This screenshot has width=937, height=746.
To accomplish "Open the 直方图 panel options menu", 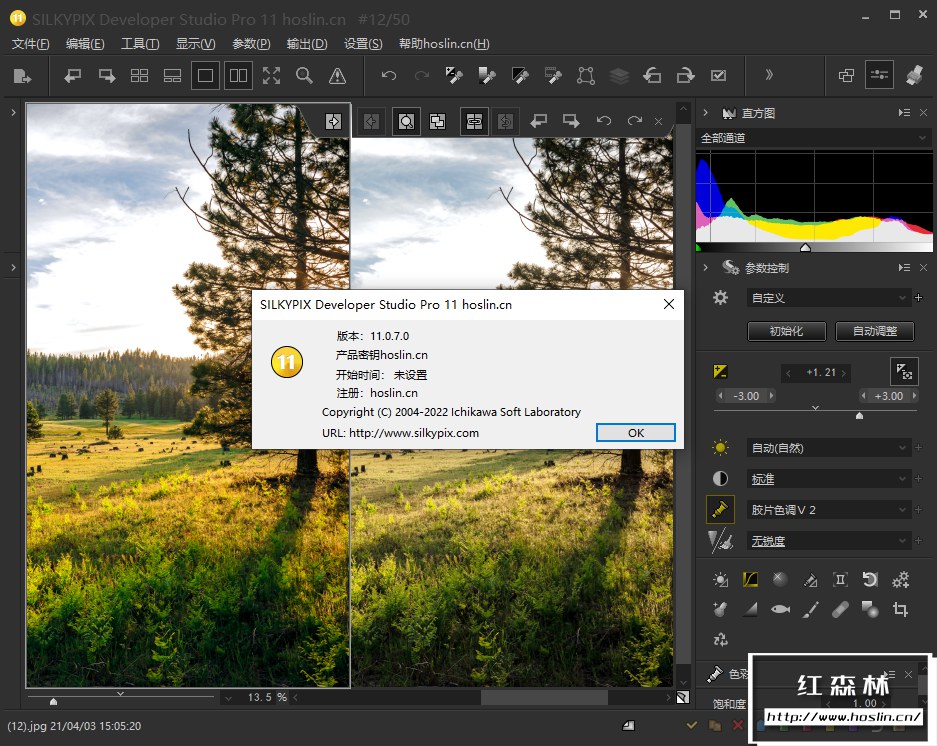I will pos(904,112).
